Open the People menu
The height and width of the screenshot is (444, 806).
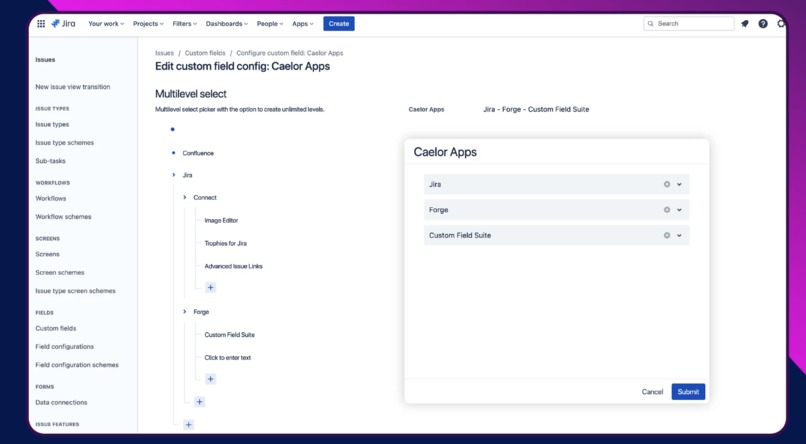[x=270, y=24]
